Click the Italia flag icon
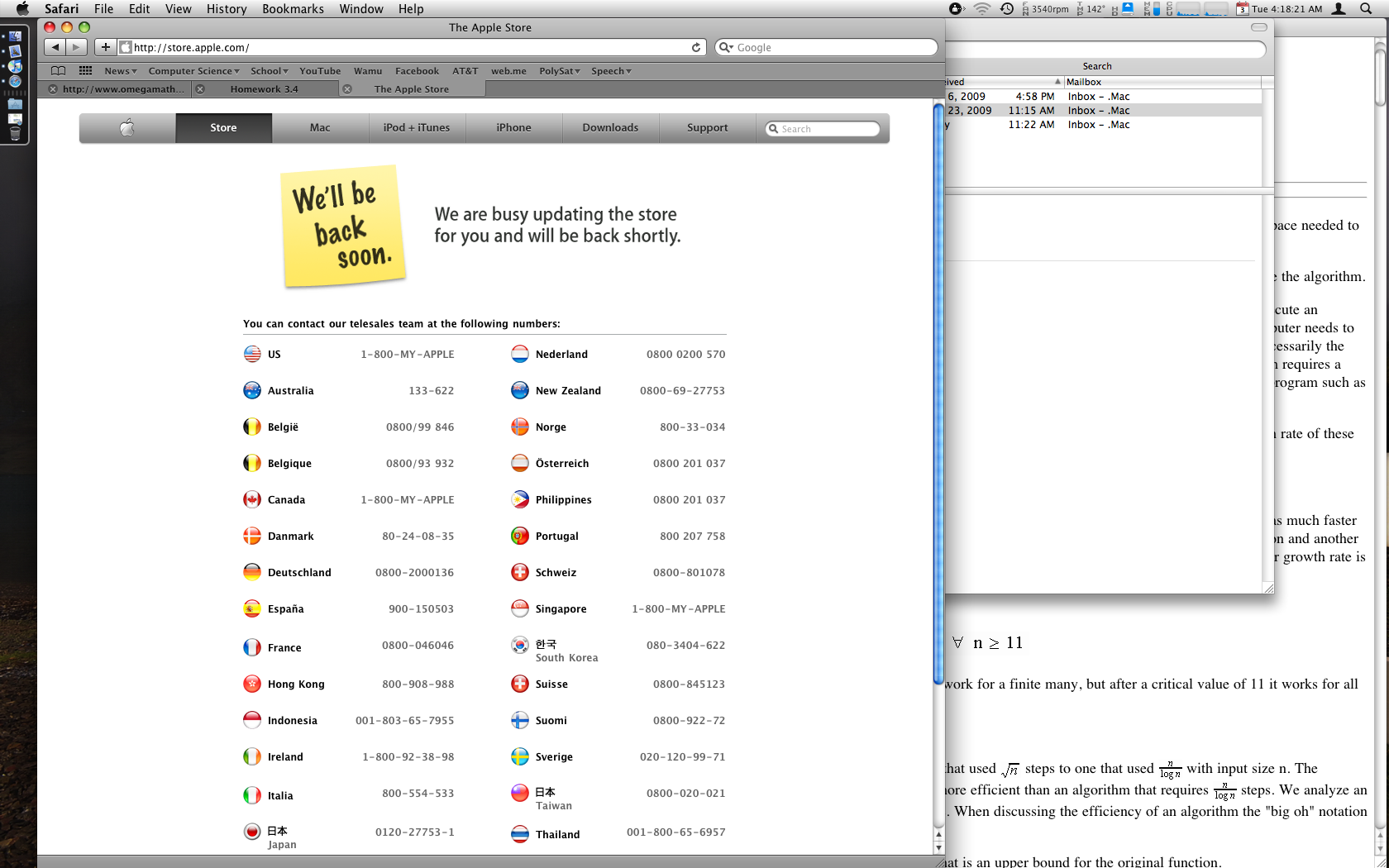 click(x=252, y=795)
